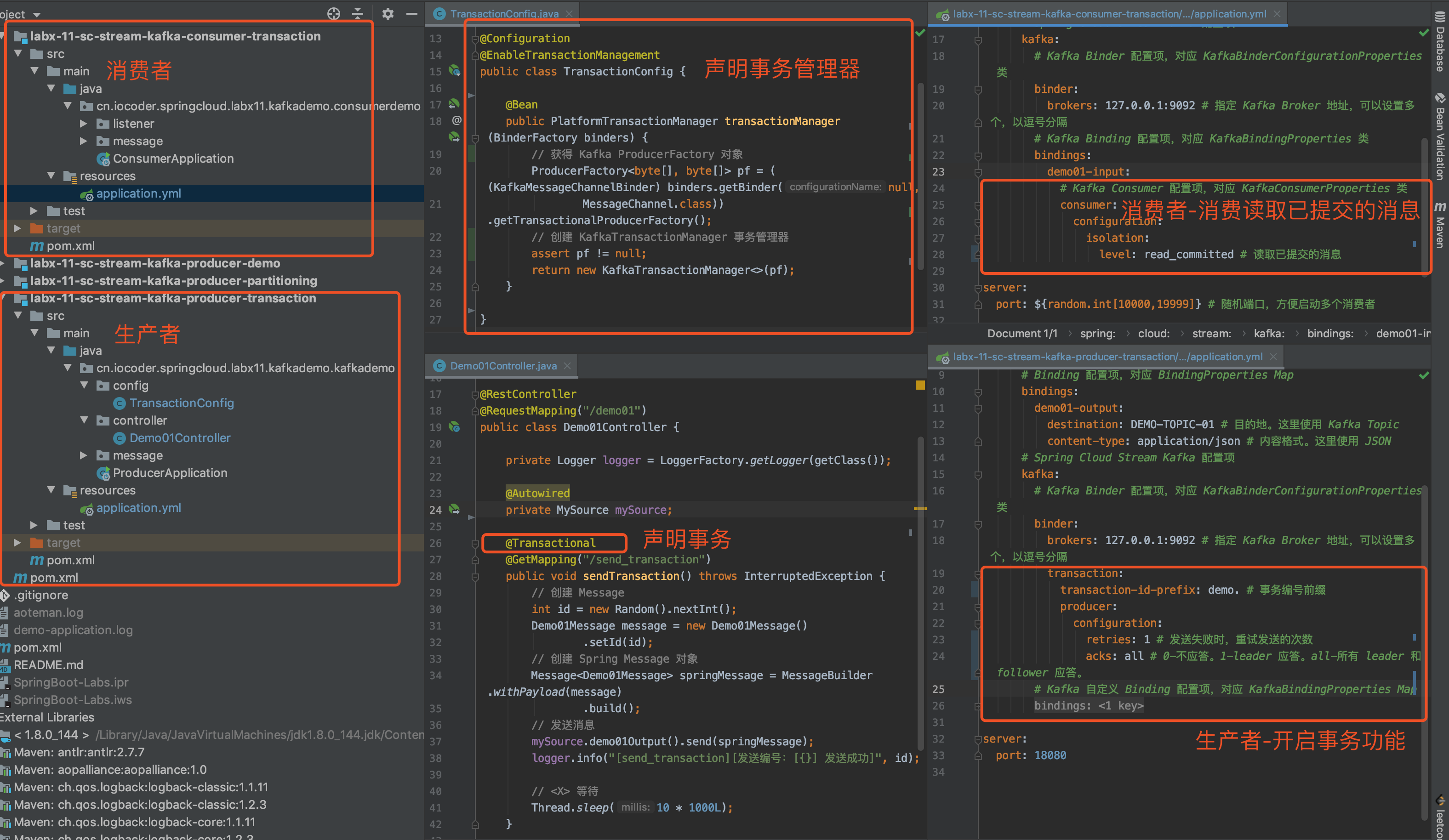Viewport: 1449px width, 840px height.
Task: Open Demo01Controller class in project tree
Action: click(179, 438)
